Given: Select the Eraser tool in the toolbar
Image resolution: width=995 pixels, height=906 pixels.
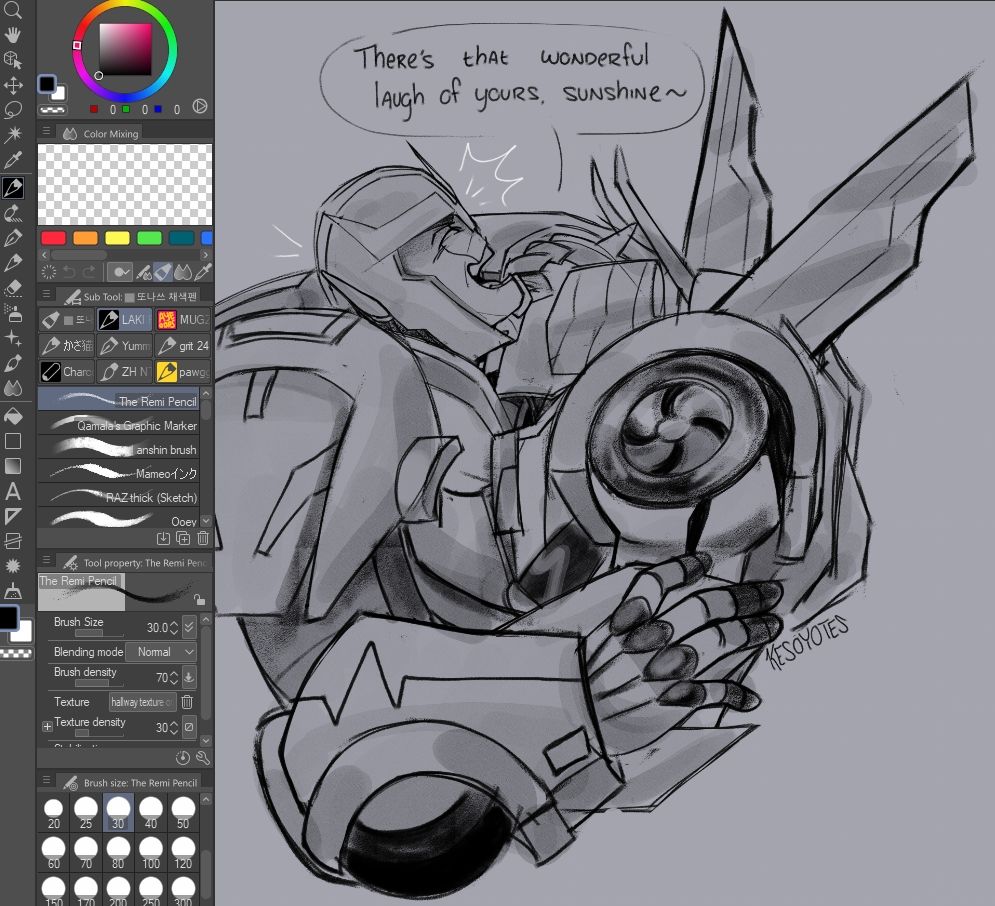Looking at the screenshot, I should (13, 287).
